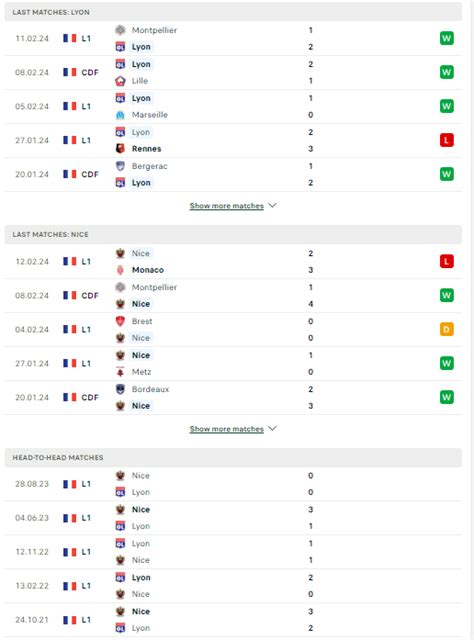The height and width of the screenshot is (640, 474).
Task: Select the Head-to-Head Matches section header
Action: [233, 458]
